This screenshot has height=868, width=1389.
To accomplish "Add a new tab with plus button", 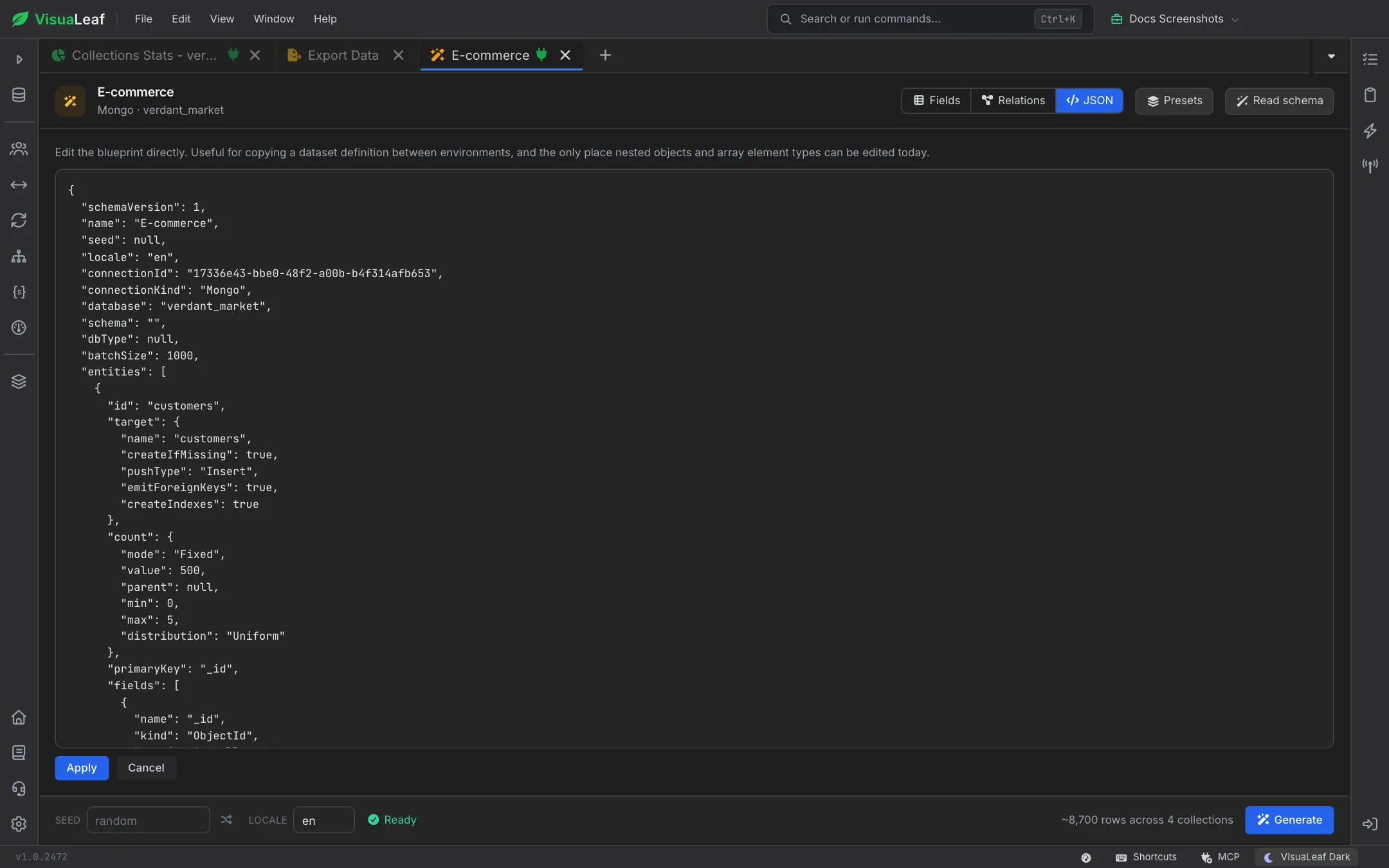I will [x=605, y=55].
